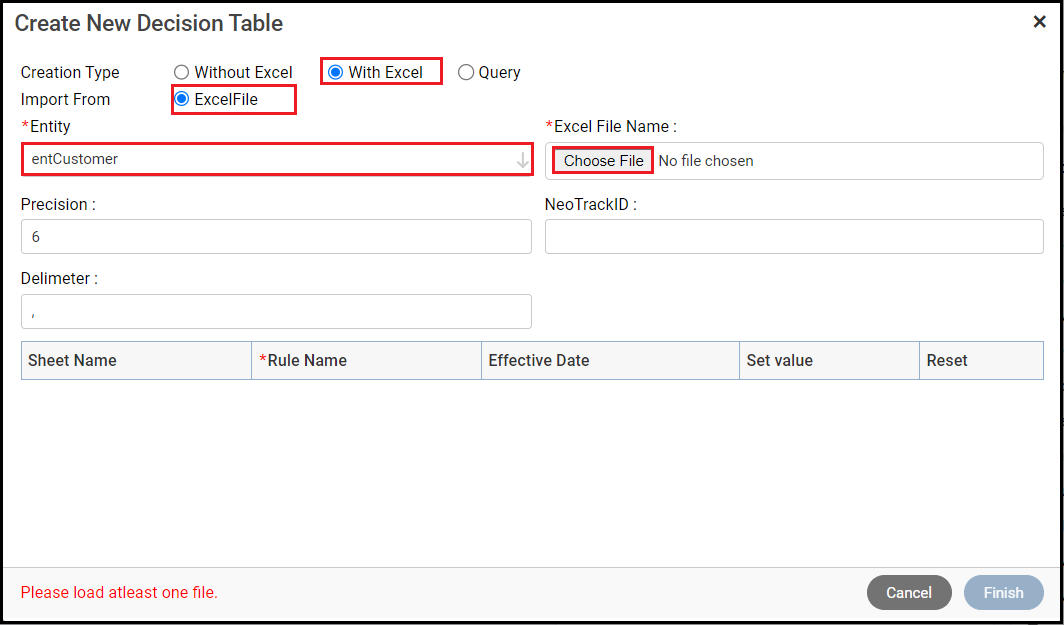
Task: Select the Without Excel radio button
Action: click(x=182, y=72)
